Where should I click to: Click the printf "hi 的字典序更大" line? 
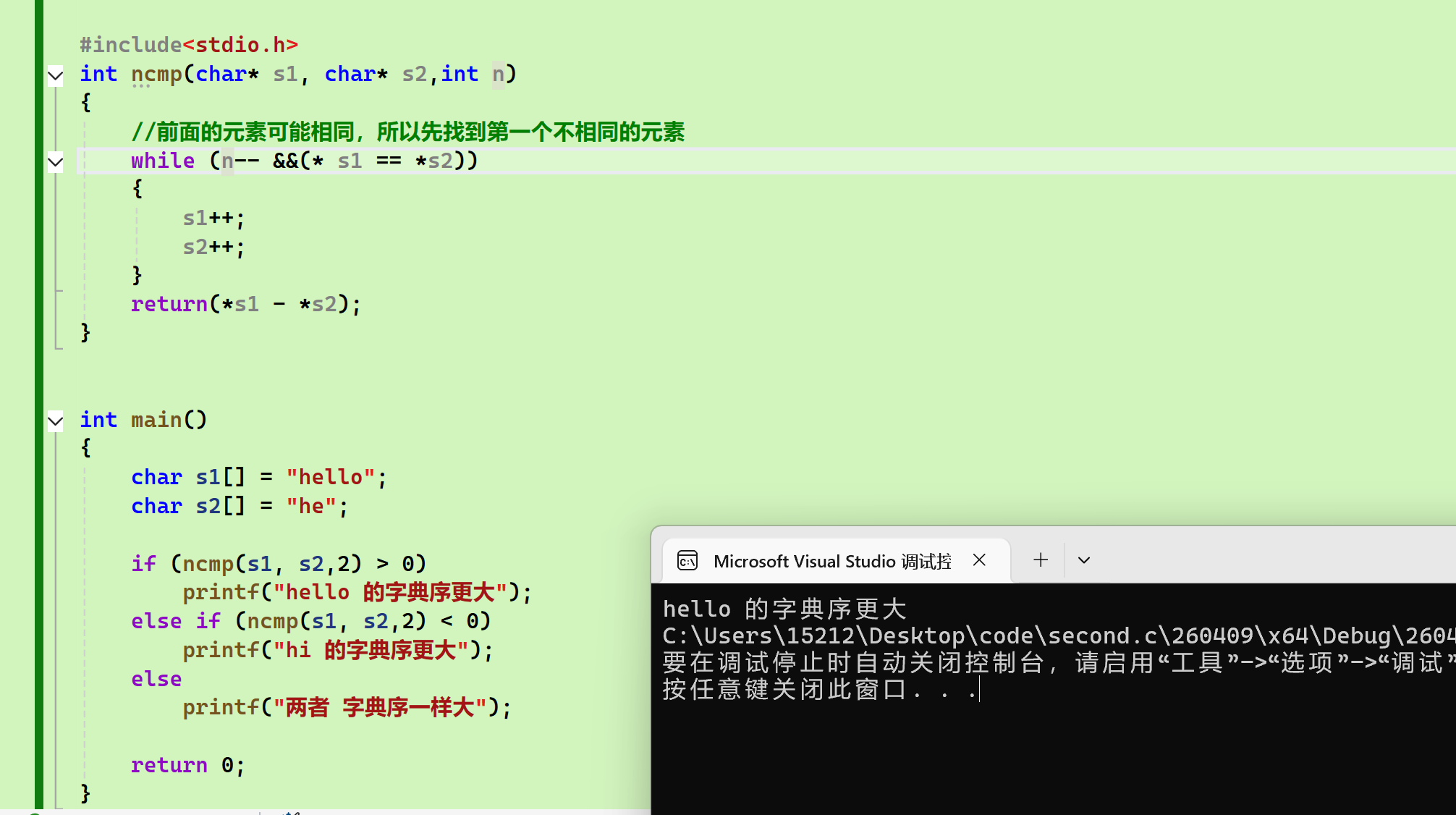337,650
